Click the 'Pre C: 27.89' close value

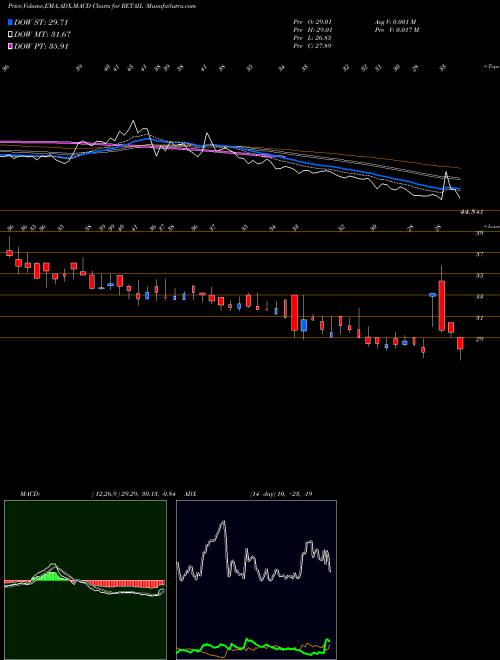pos(312,46)
